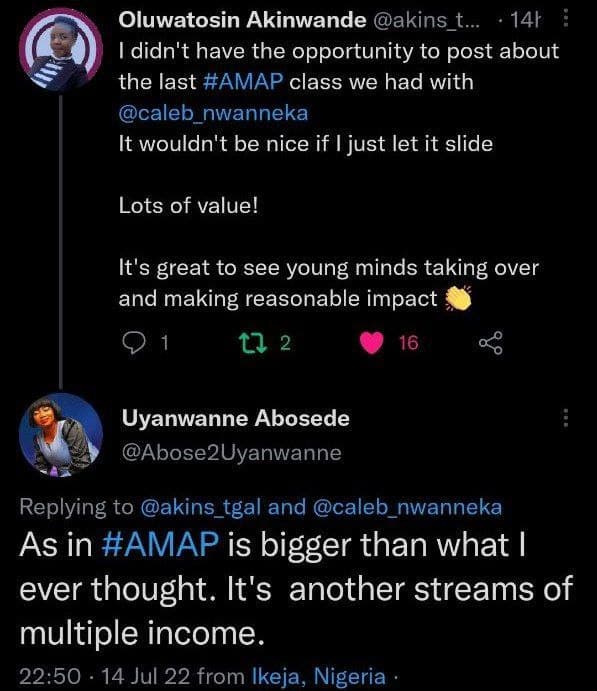Share Oluwatosin's tweet via share icon
The image size is (597, 691).
click(x=490, y=343)
